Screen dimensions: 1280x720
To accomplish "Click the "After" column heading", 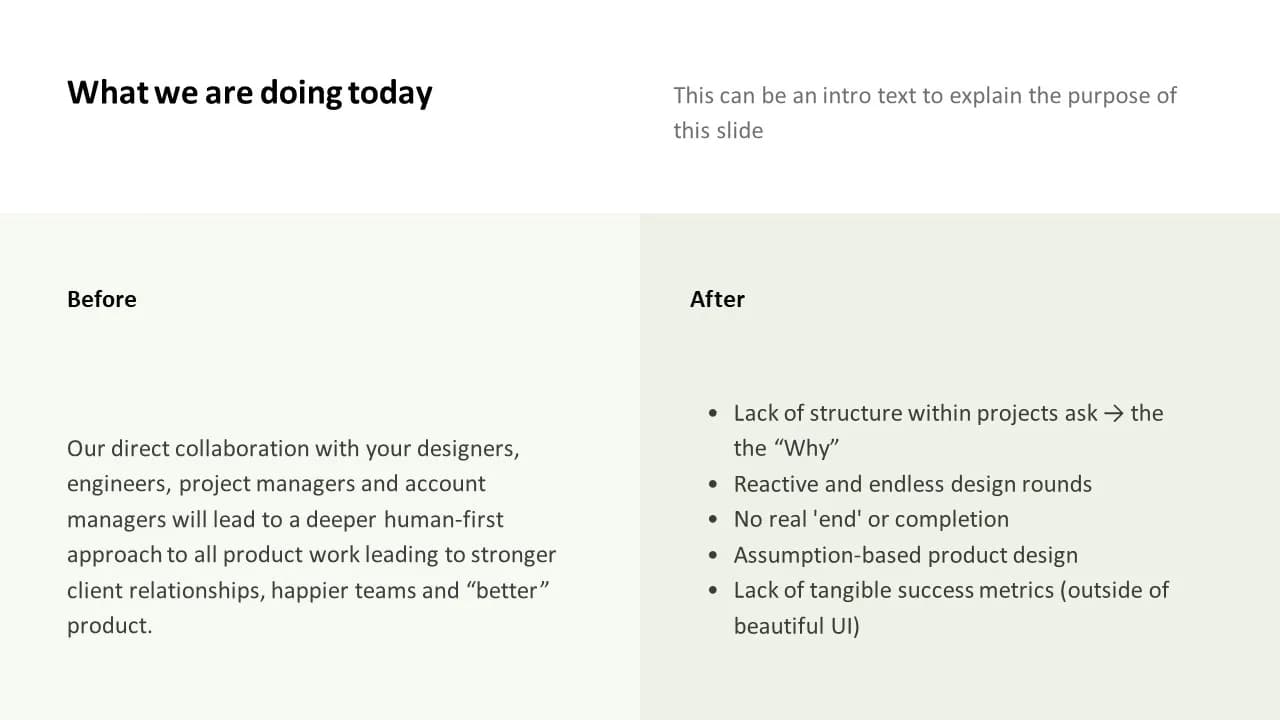I will 717,299.
